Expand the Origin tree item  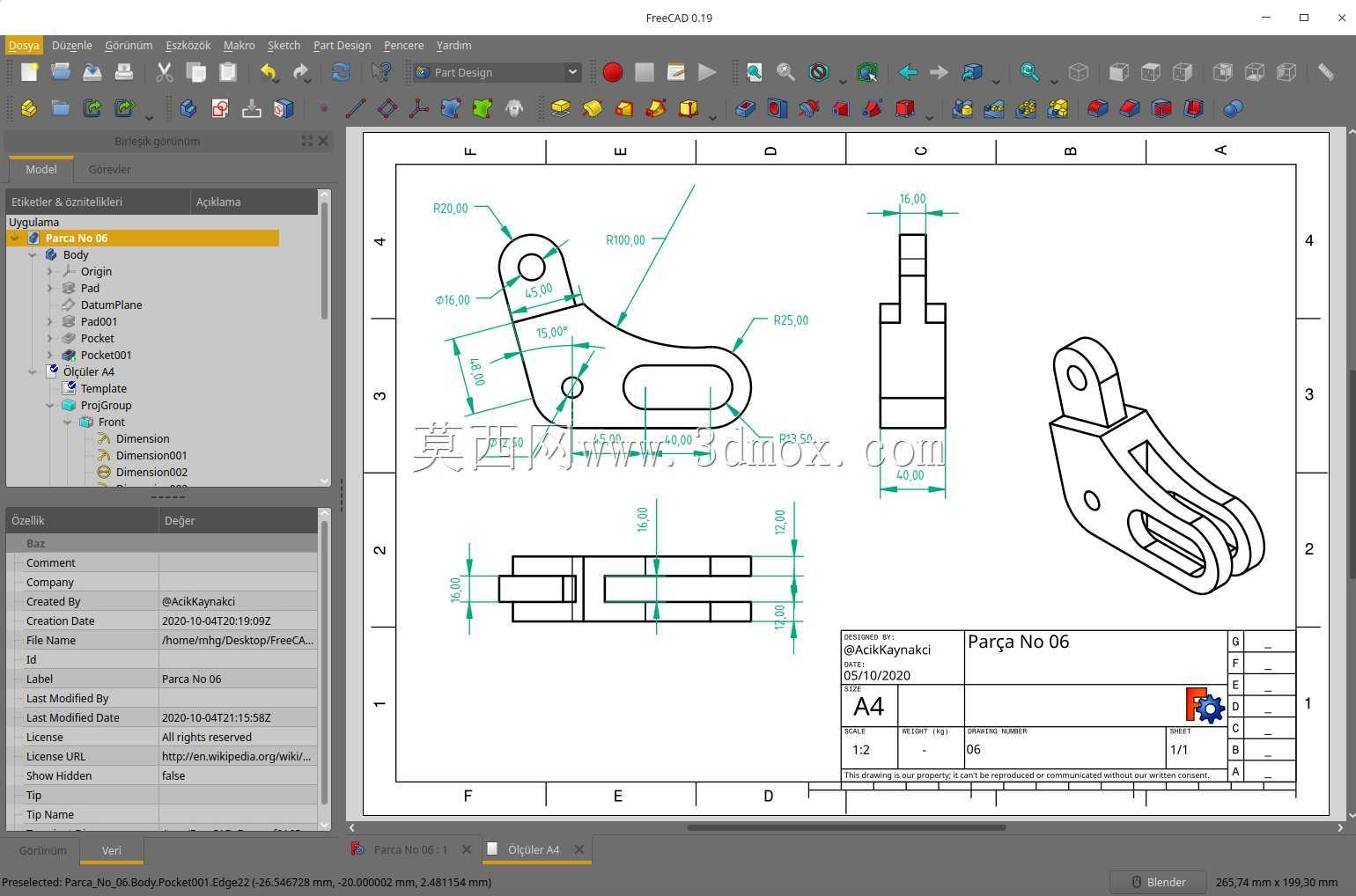pos(50,271)
